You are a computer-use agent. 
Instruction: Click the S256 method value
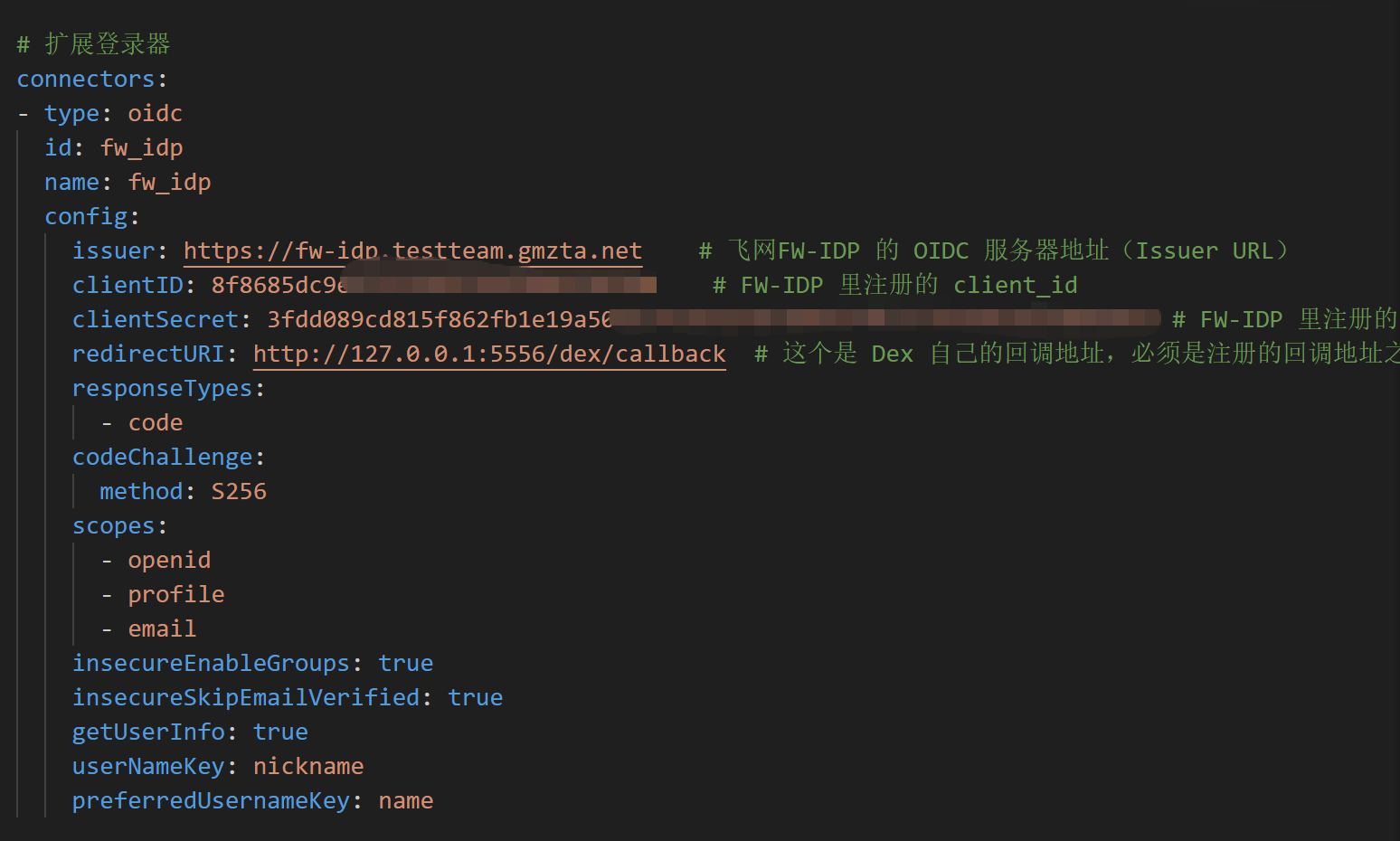pyautogui.click(x=239, y=491)
